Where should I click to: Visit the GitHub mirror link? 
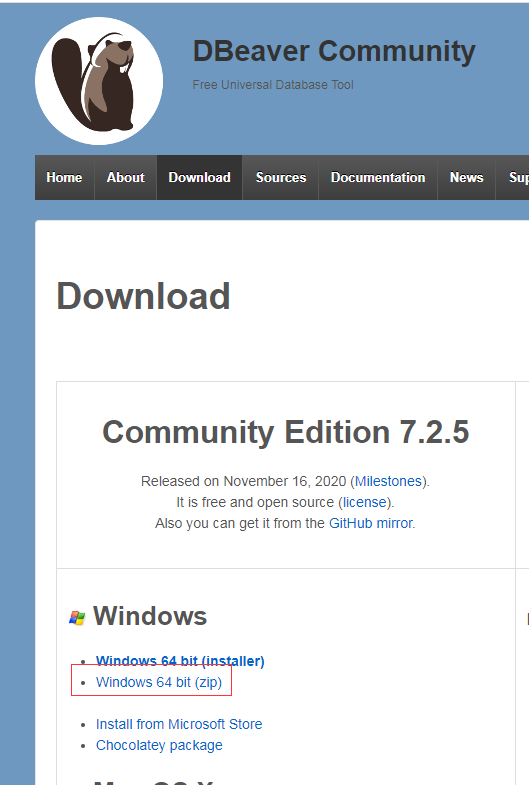tap(371, 523)
